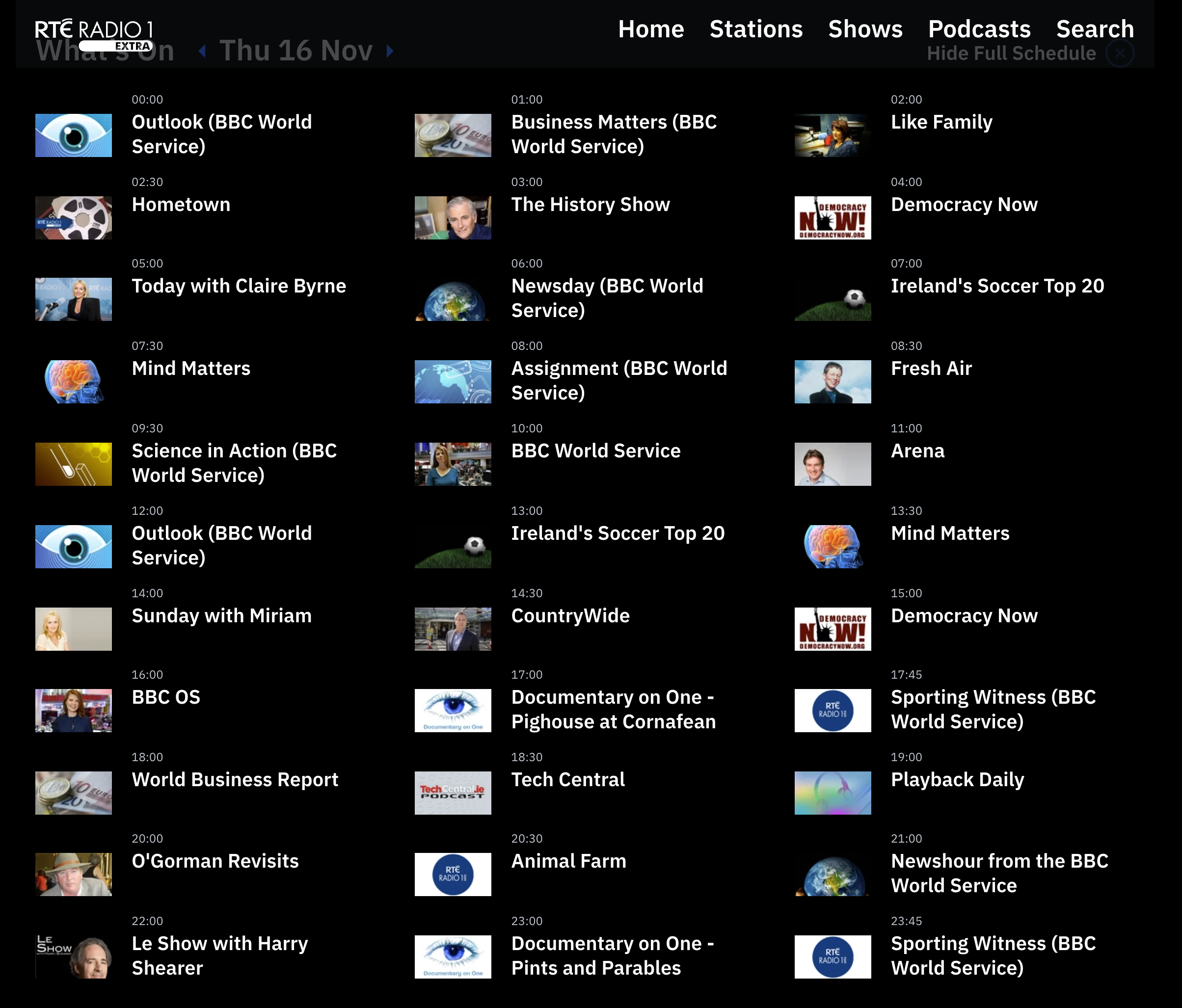This screenshot has width=1182, height=1008.
Task: Select Animal Farm show title
Action: pos(569,861)
